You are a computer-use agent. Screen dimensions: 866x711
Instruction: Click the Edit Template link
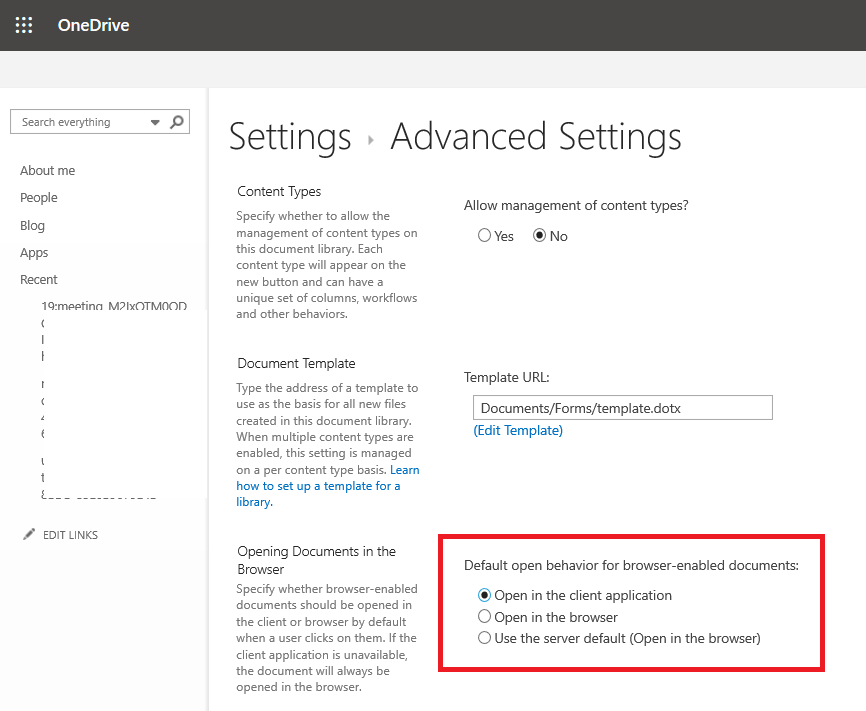(518, 430)
